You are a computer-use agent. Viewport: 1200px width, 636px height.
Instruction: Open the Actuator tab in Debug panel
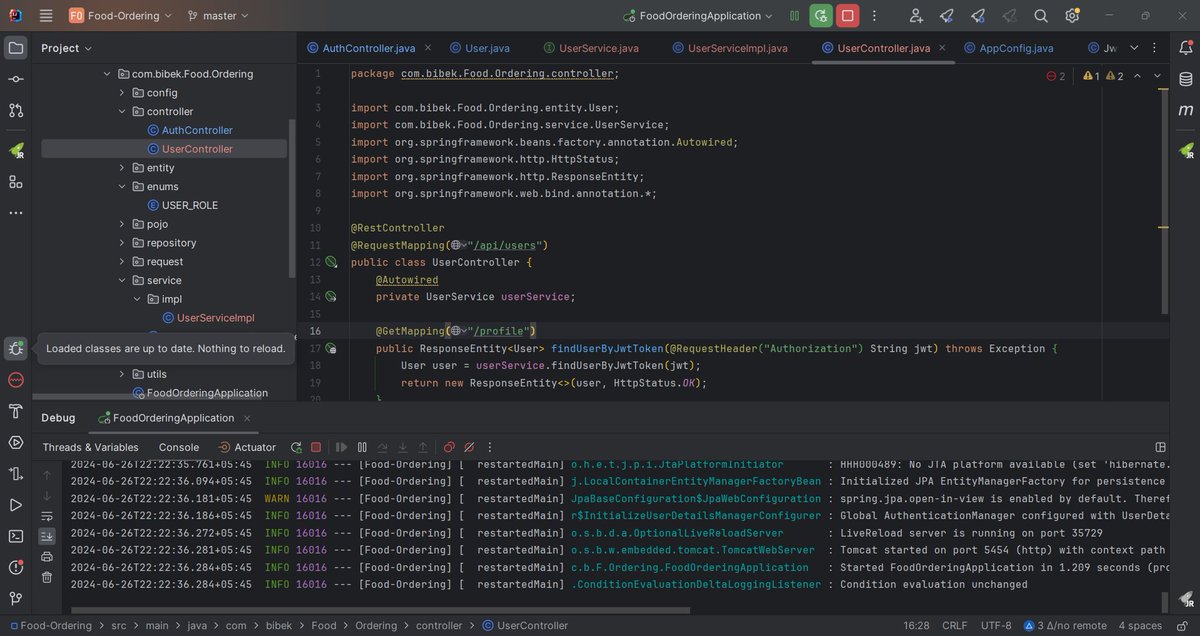[247, 447]
